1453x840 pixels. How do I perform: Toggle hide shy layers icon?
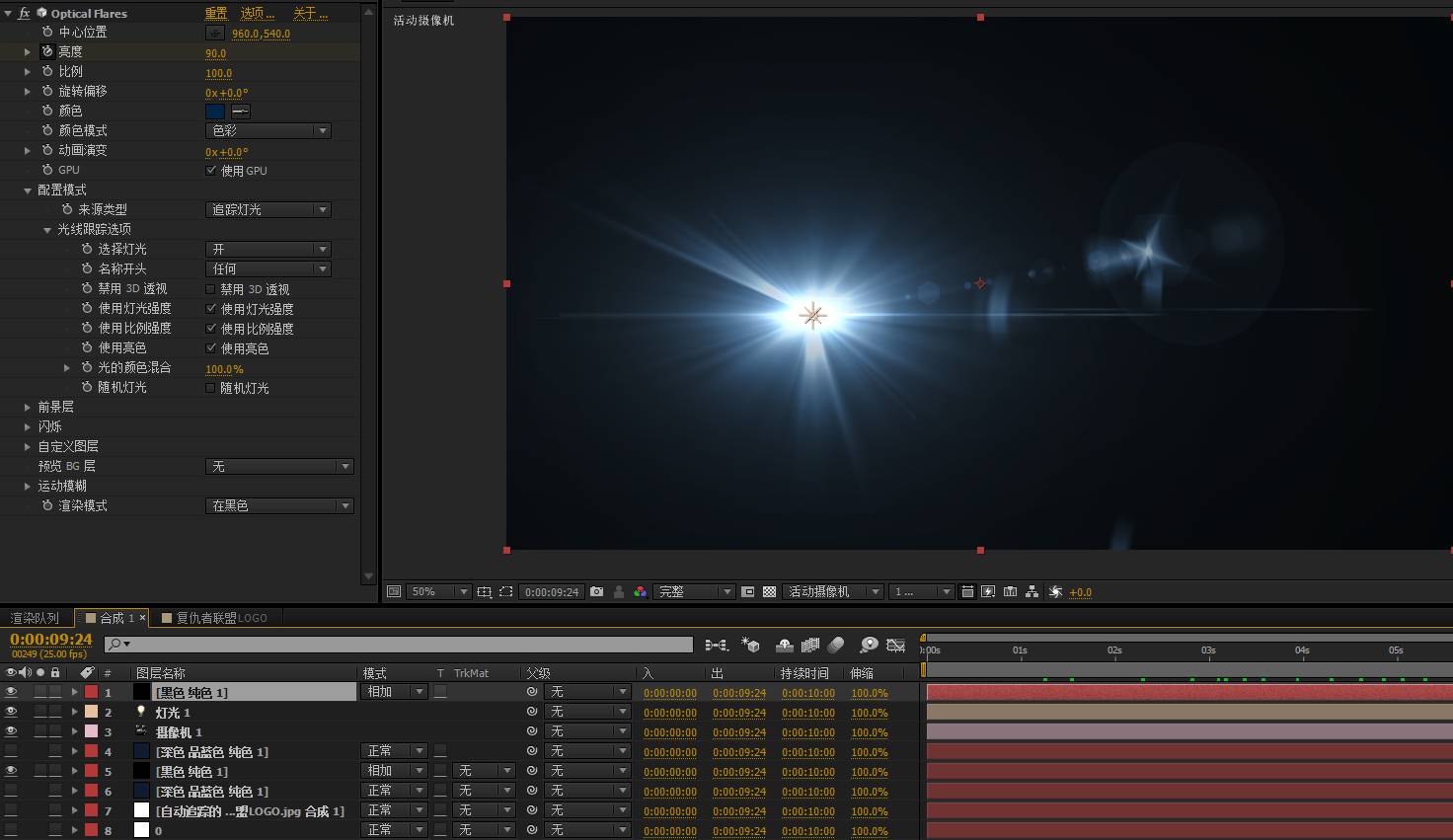click(785, 645)
